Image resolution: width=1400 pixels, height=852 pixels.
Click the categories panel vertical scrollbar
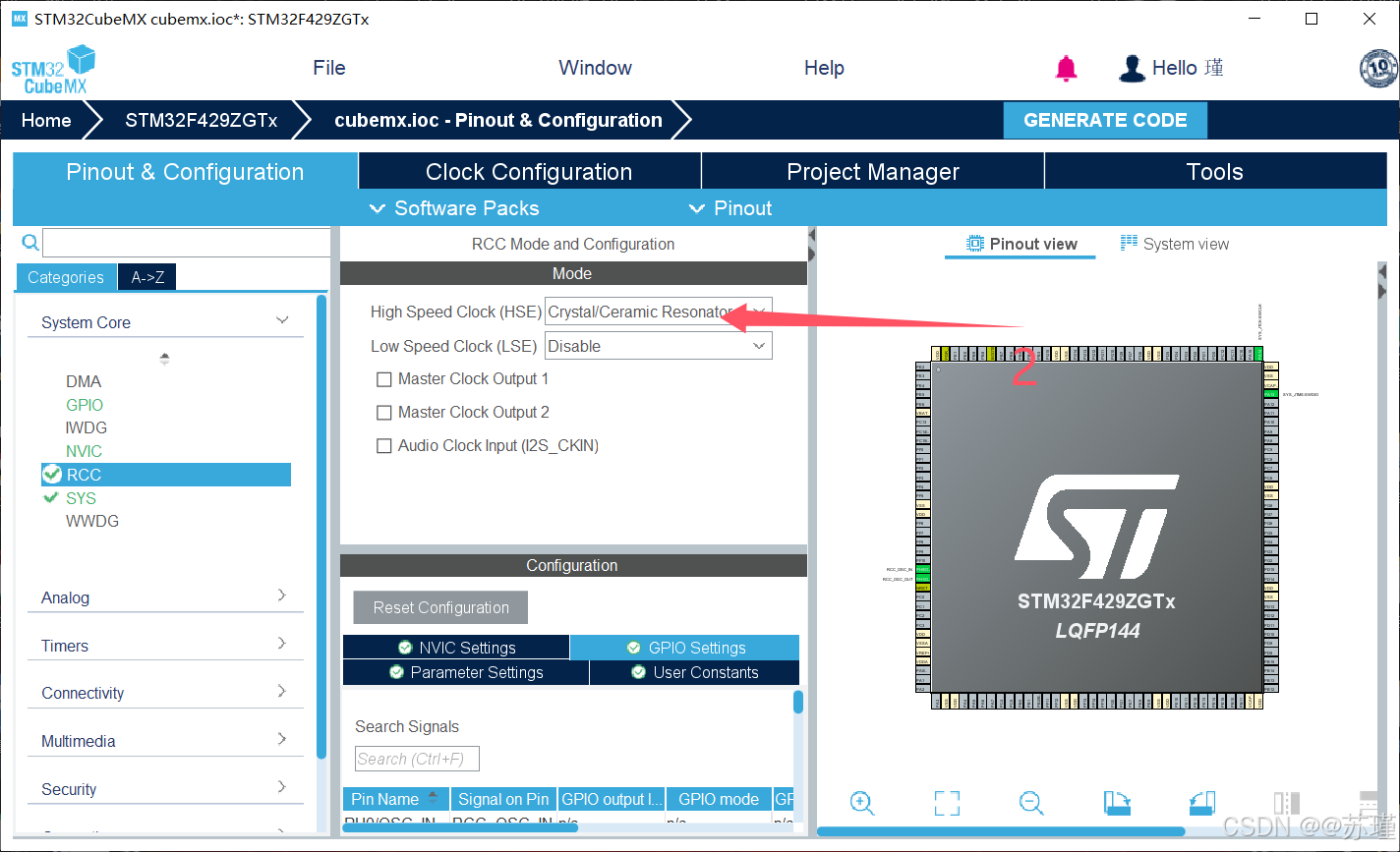point(321,526)
